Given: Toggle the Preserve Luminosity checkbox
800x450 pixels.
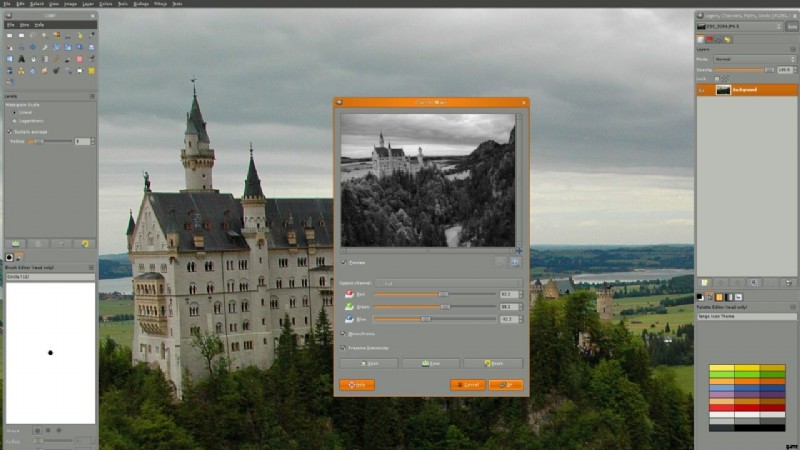Looking at the screenshot, I should point(344,347).
